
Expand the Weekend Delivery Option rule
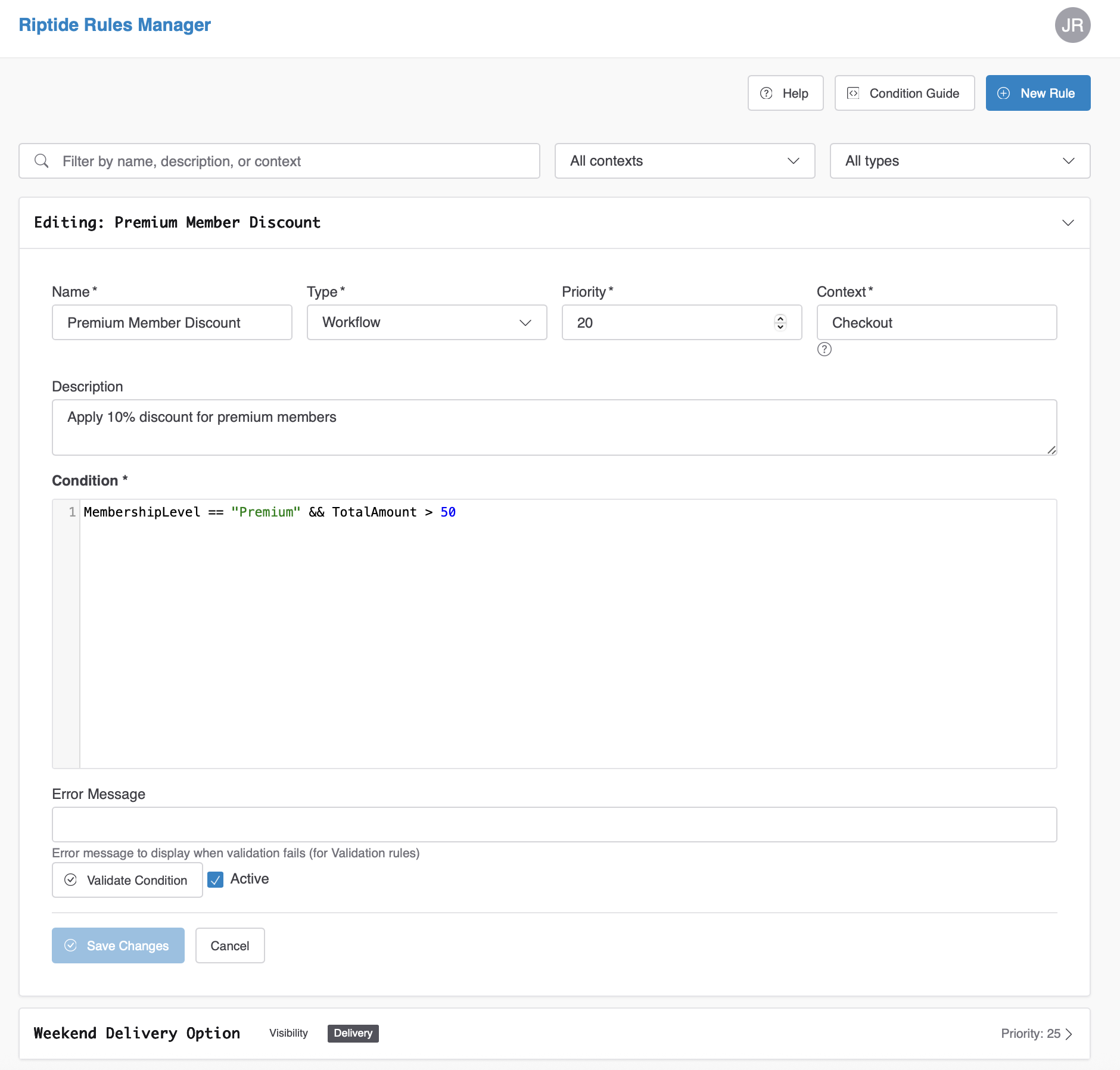point(1068,1034)
